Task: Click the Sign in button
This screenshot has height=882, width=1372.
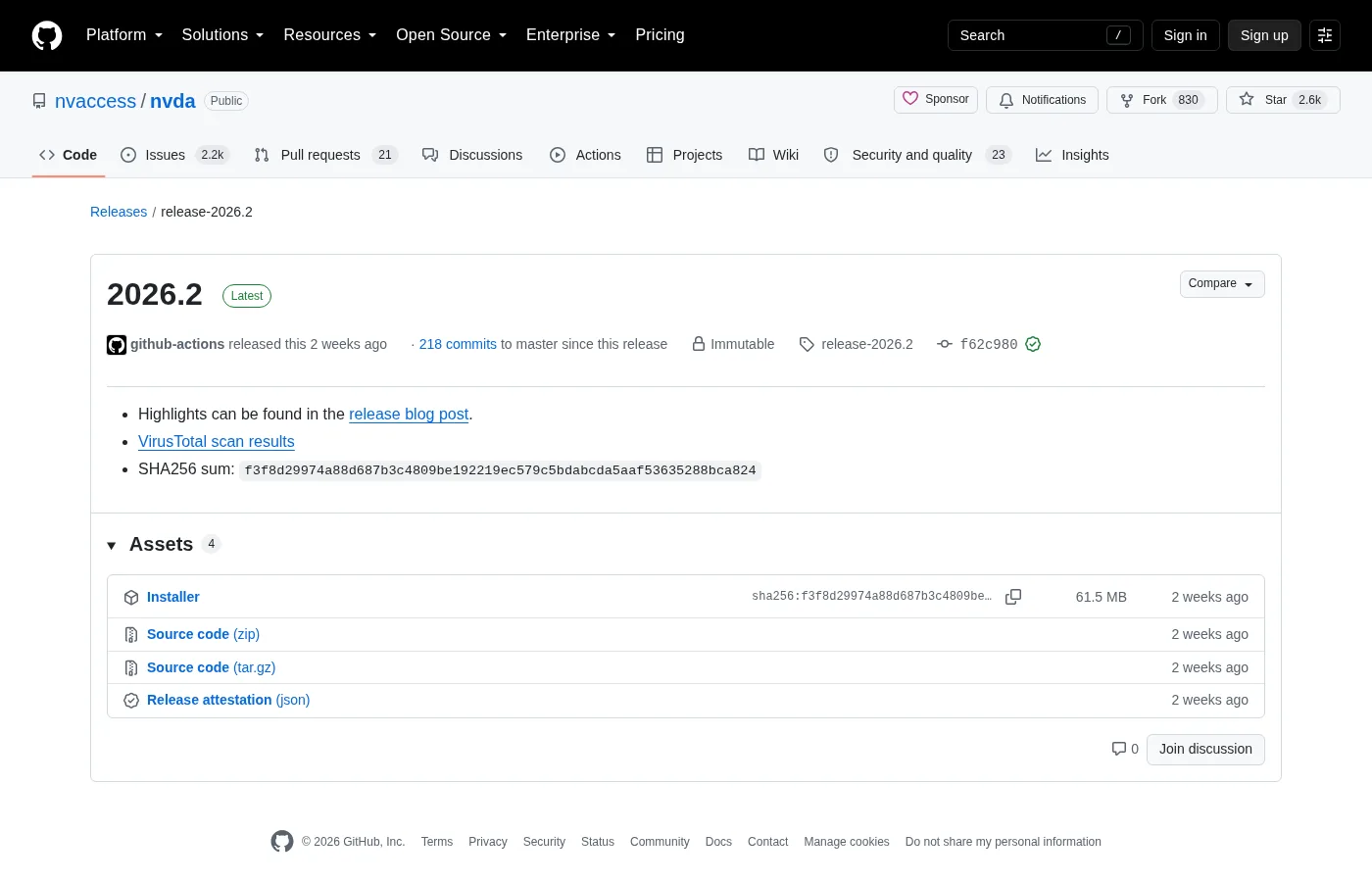Action: [1185, 35]
